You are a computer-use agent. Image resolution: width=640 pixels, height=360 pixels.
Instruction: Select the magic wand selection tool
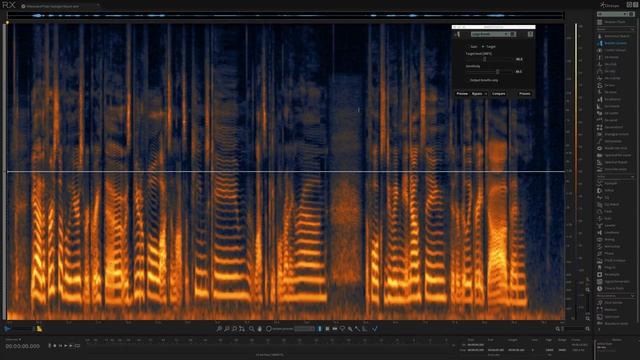point(357,329)
